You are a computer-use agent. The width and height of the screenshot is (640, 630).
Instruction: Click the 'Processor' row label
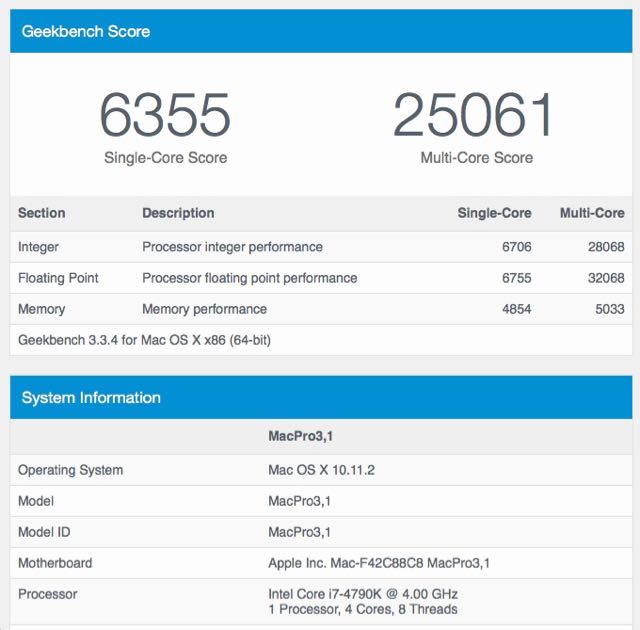point(47,594)
